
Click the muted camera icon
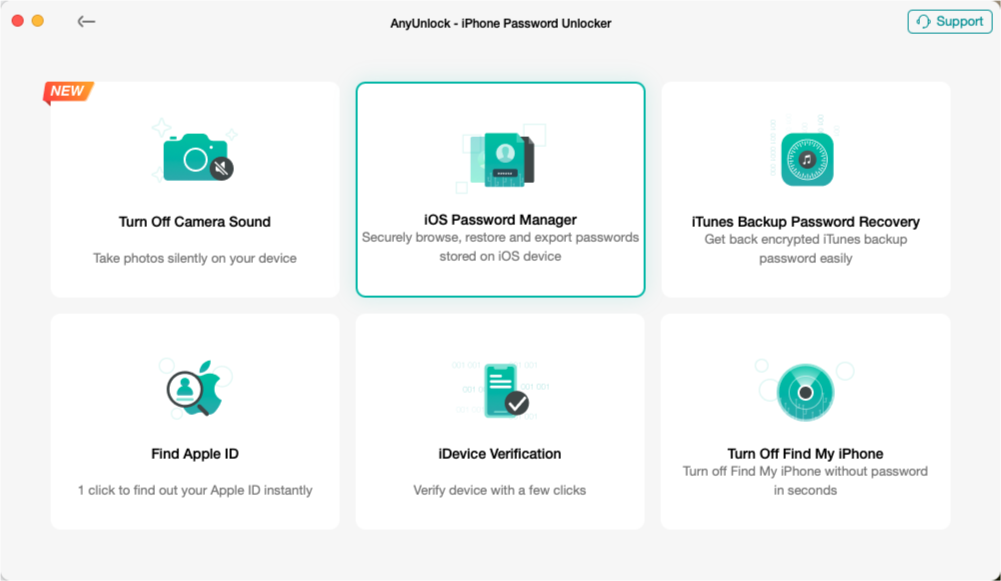click(x=198, y=156)
